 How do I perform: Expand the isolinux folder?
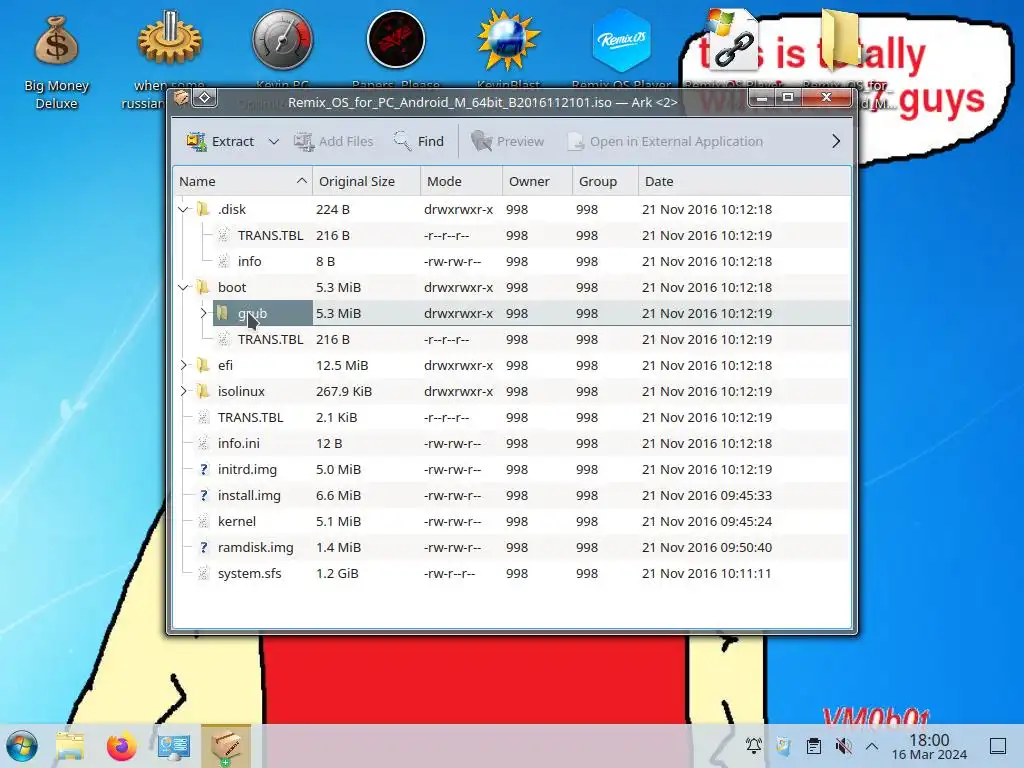click(184, 391)
